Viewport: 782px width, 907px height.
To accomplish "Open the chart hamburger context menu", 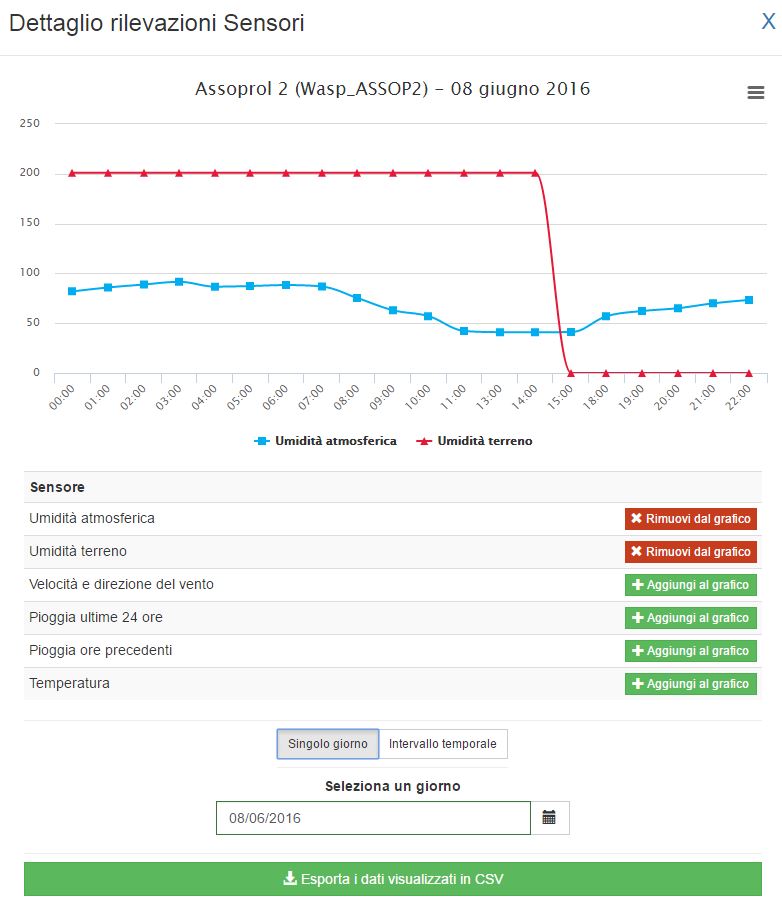I will [755, 93].
